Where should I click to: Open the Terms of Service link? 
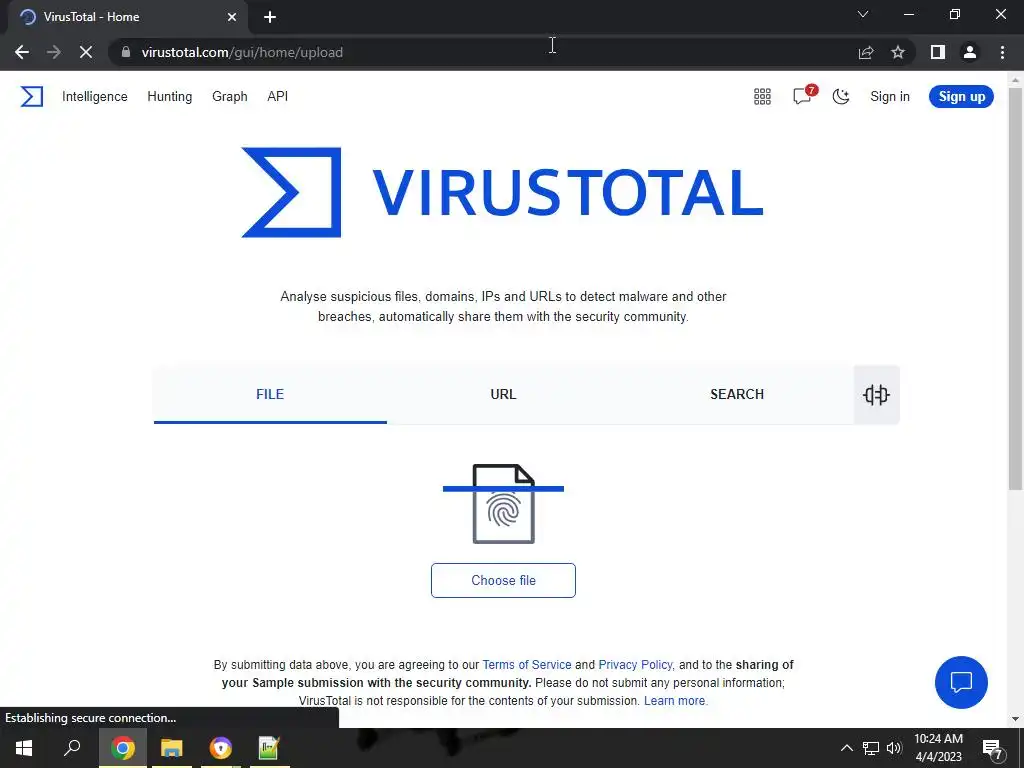click(x=527, y=665)
